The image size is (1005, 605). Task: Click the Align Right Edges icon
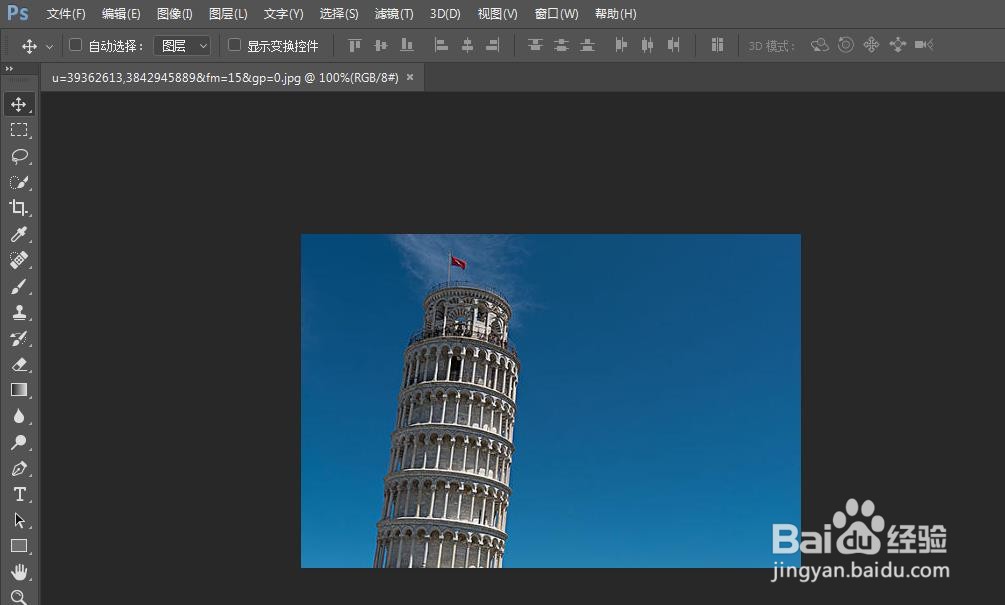pyautogui.click(x=493, y=45)
